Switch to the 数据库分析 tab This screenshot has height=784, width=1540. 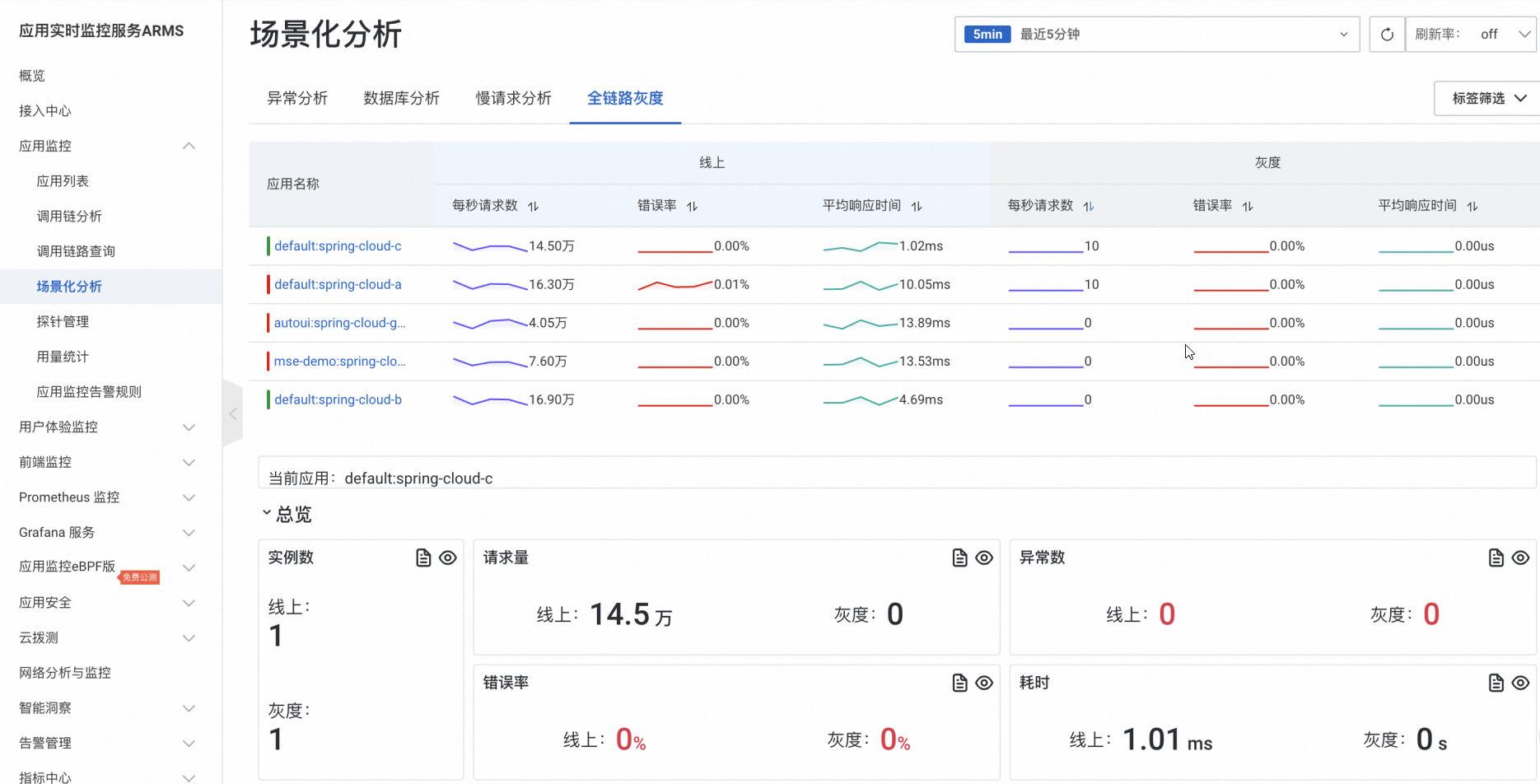[x=402, y=98]
